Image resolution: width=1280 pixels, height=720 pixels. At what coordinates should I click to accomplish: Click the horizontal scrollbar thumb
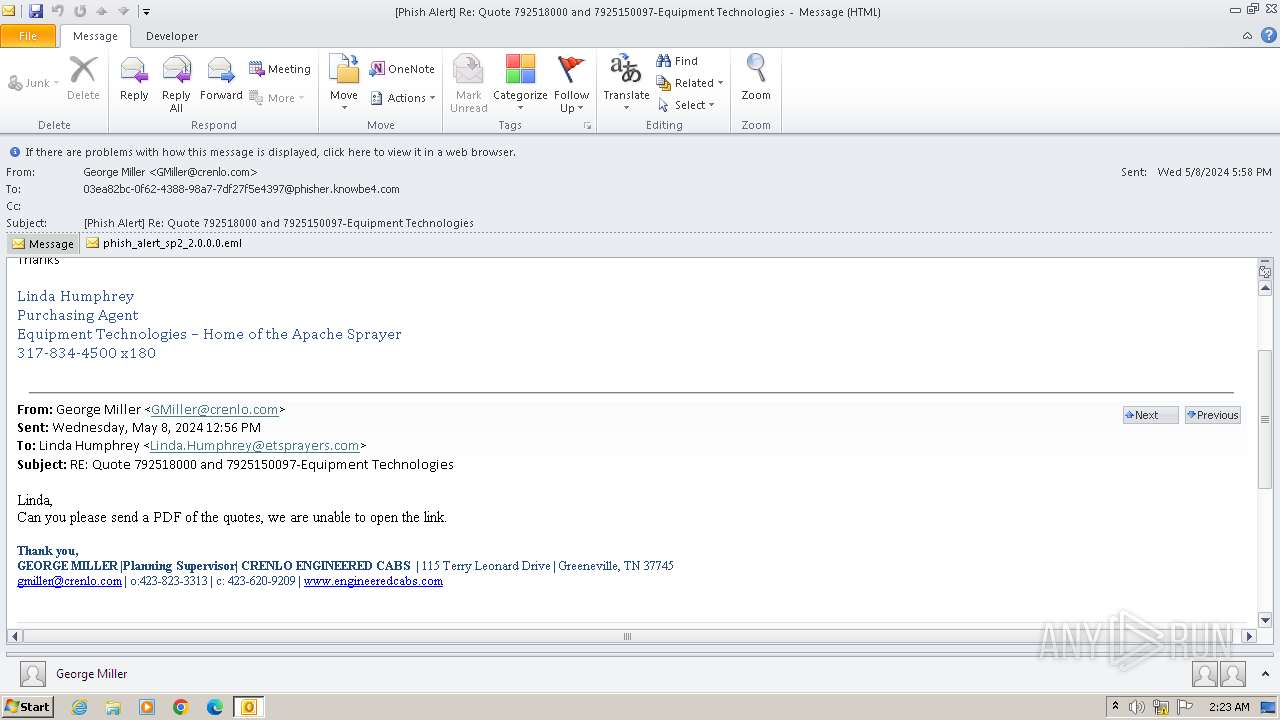tap(627, 636)
